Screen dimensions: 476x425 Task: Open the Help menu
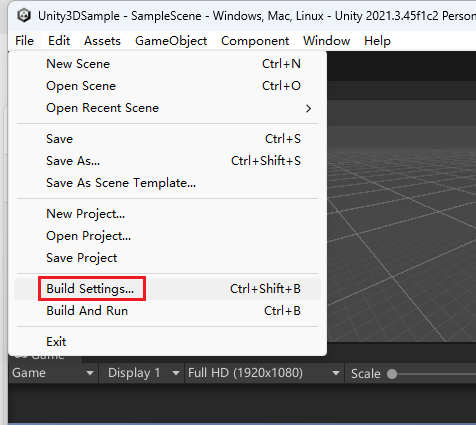pyautogui.click(x=377, y=41)
